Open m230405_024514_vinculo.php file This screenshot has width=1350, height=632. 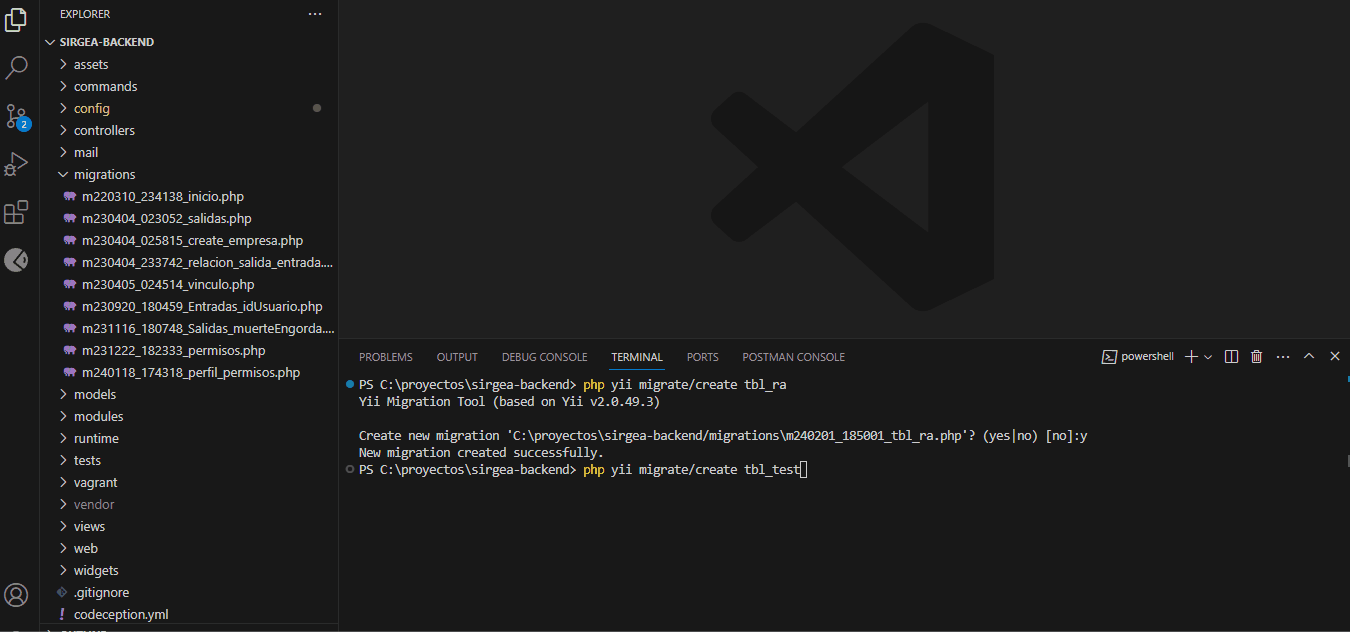(189, 284)
